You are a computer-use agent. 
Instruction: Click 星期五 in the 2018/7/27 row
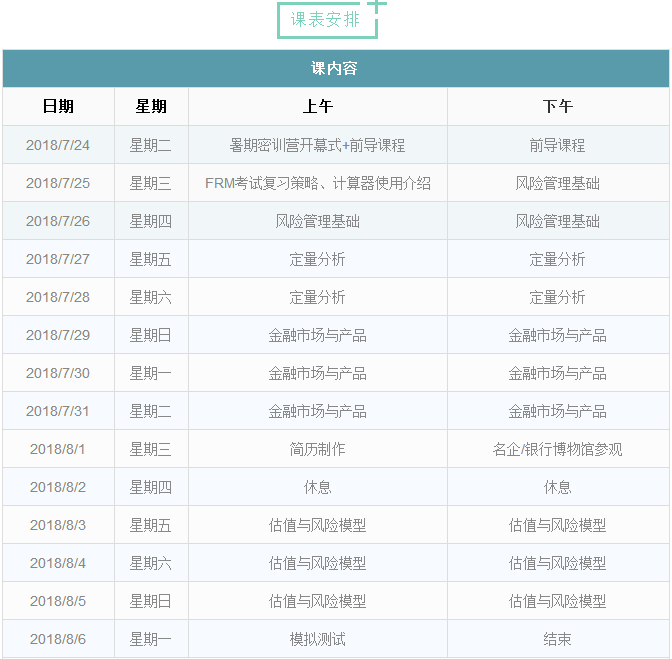[x=150, y=259]
